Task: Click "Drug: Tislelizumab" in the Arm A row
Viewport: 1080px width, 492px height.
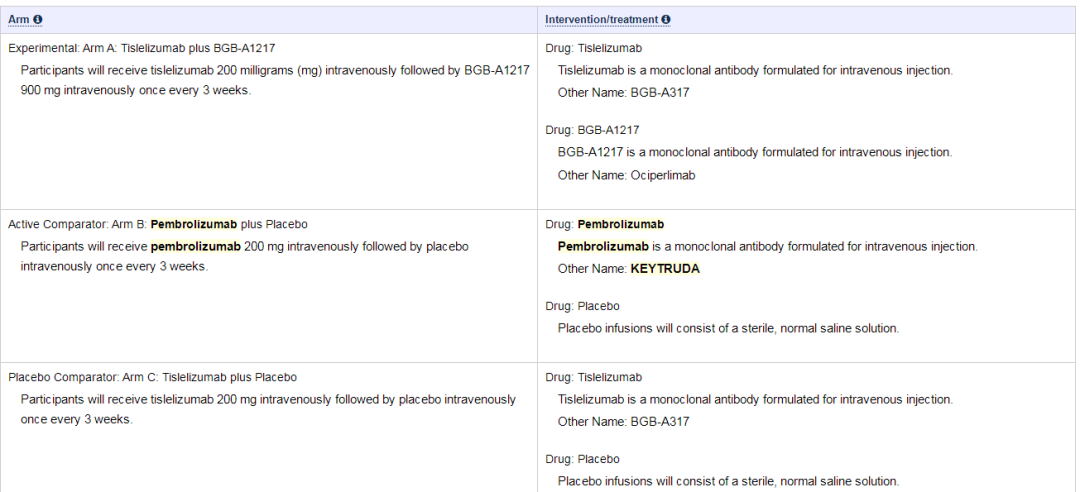Action: tap(594, 48)
